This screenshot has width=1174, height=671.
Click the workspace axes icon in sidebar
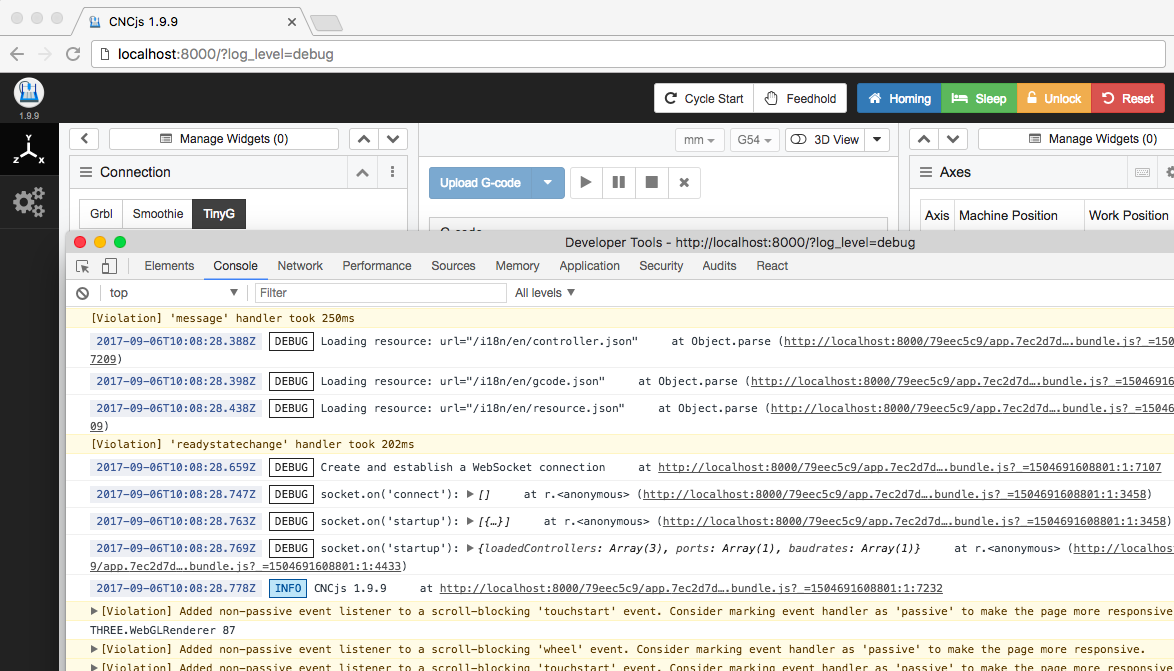pyautogui.click(x=28, y=151)
